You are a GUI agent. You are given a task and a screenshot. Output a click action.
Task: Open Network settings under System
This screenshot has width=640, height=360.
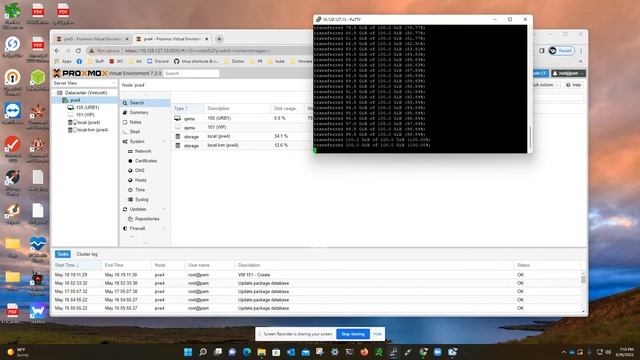[143, 151]
